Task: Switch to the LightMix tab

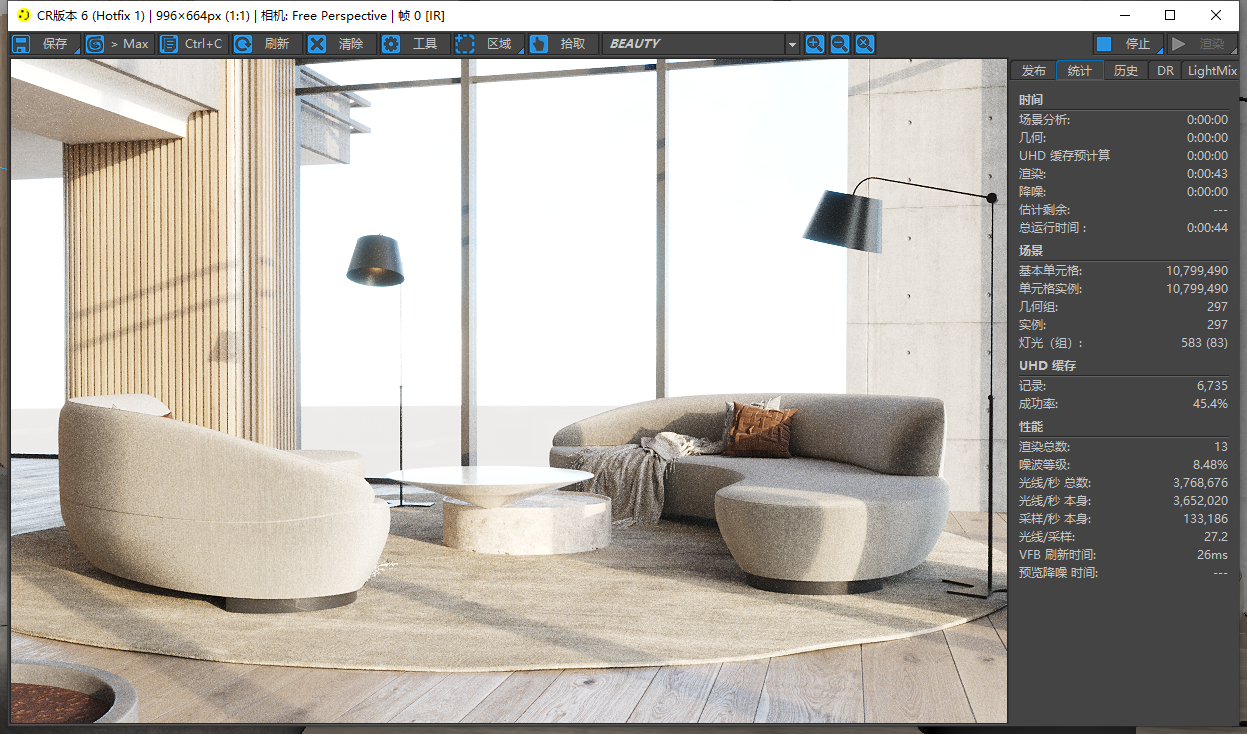Action: click(x=1212, y=71)
